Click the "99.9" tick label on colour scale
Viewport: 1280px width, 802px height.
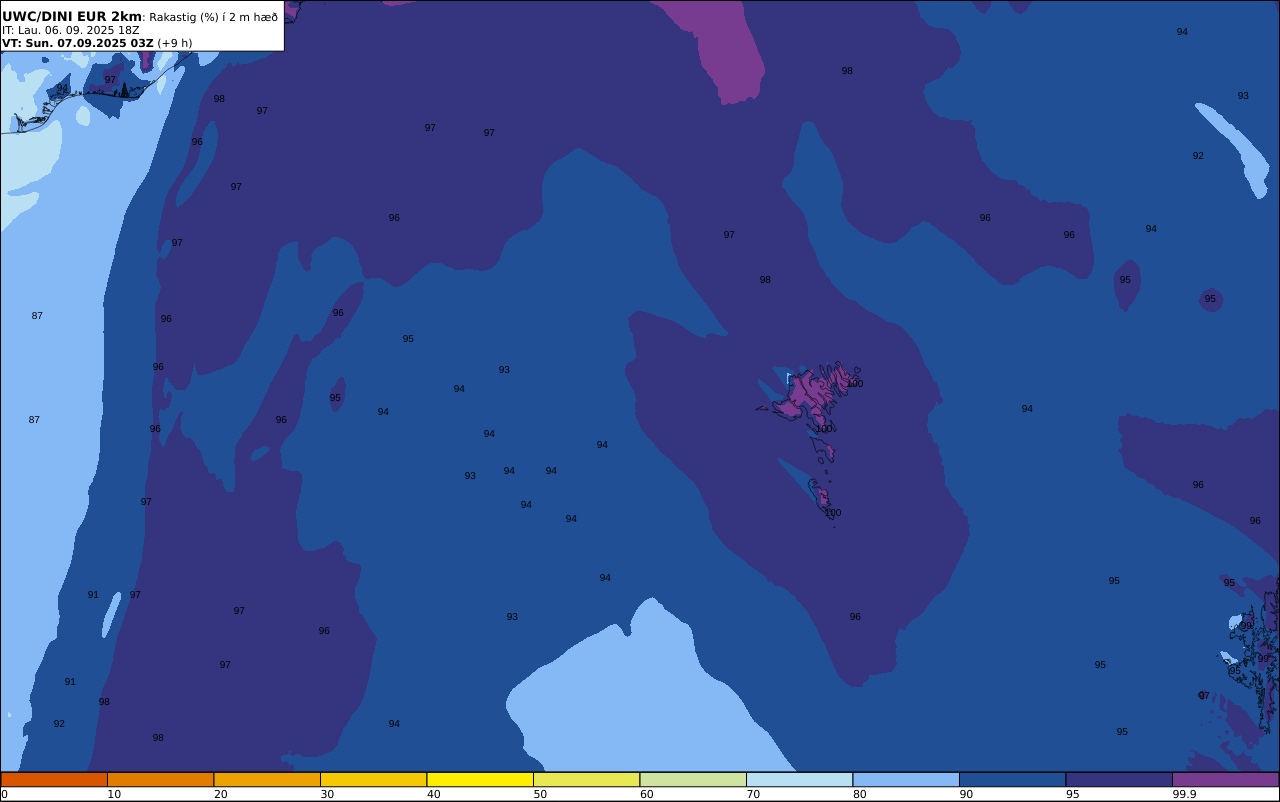[x=1184, y=794]
